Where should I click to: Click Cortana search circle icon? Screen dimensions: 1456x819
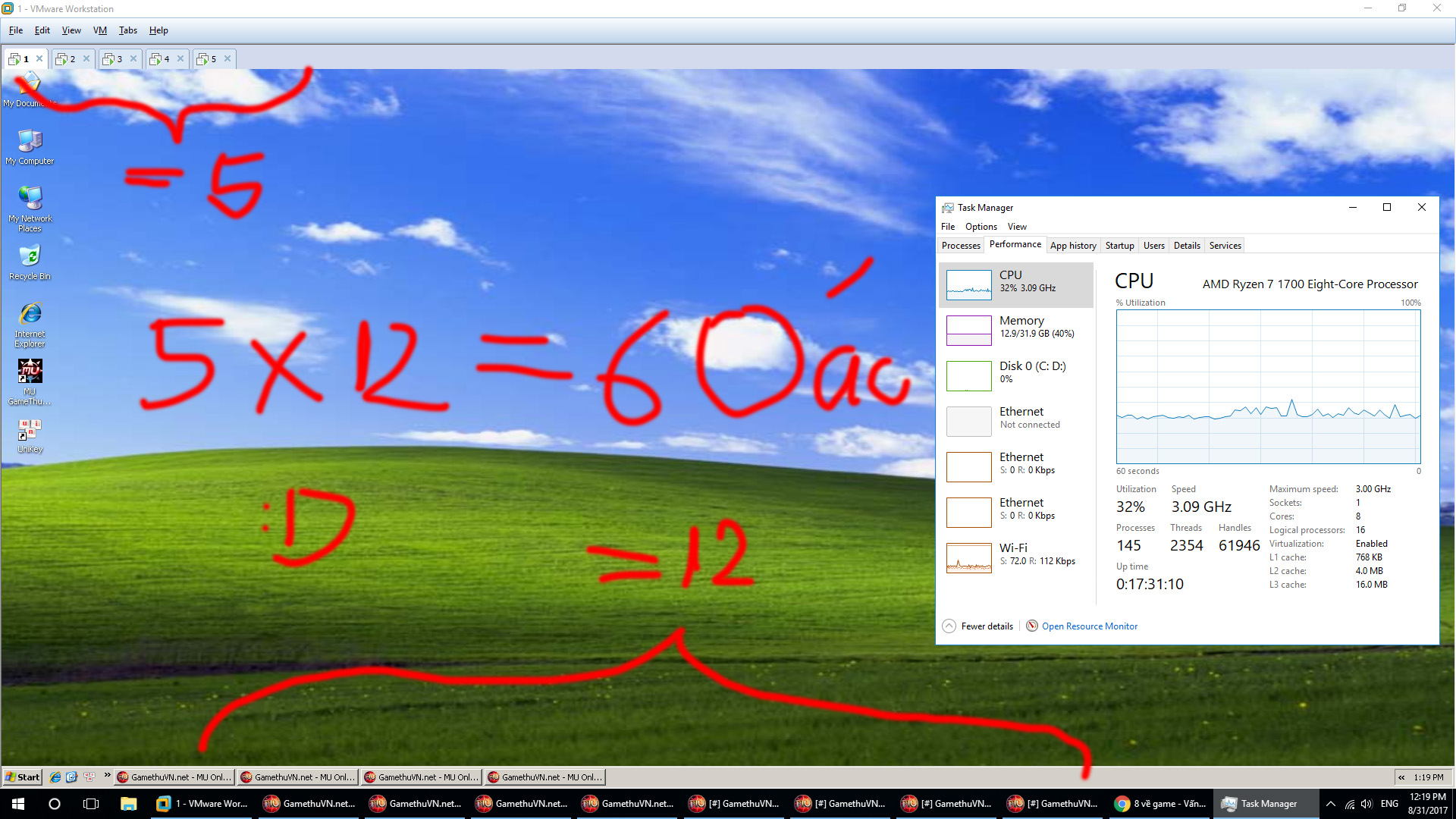[55, 804]
